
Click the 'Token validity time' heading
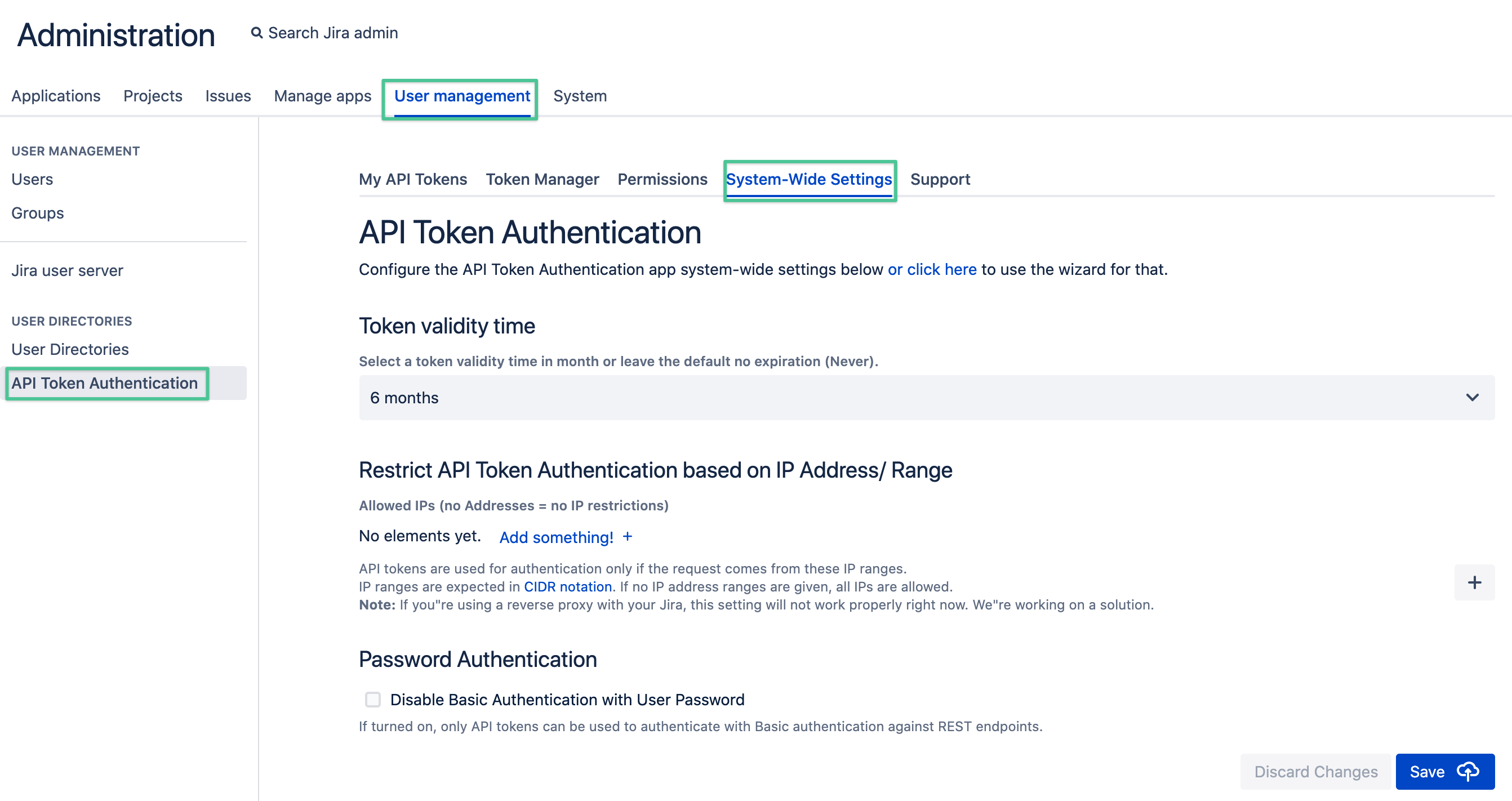click(447, 326)
